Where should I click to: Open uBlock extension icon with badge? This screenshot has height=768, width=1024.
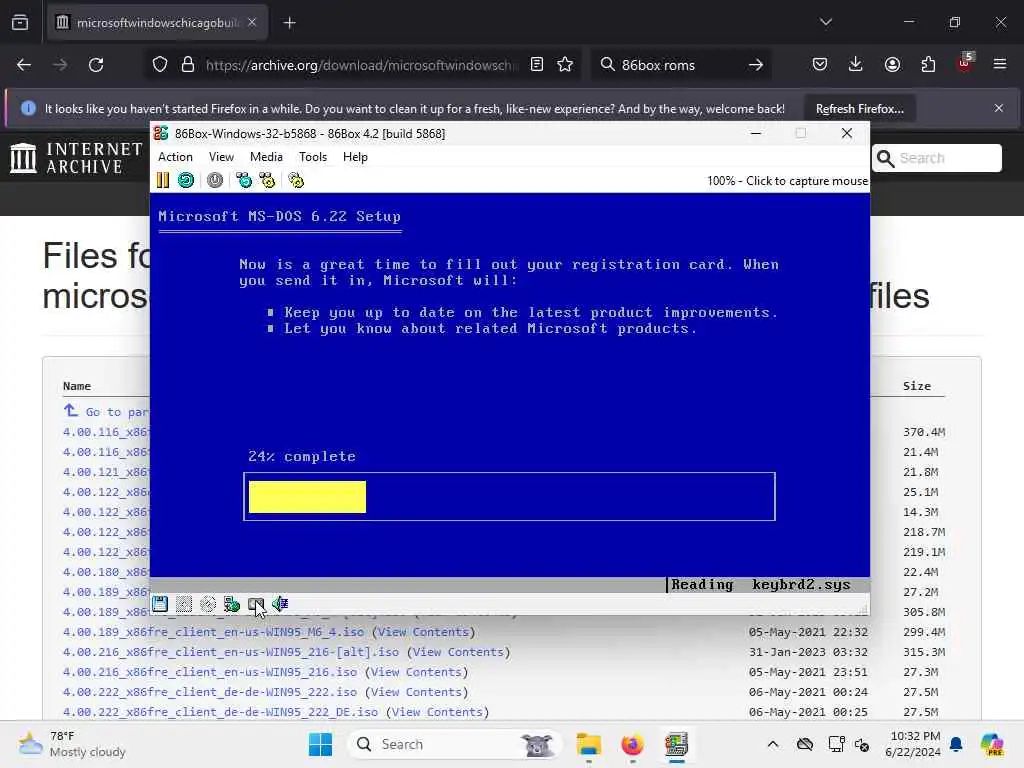(965, 63)
